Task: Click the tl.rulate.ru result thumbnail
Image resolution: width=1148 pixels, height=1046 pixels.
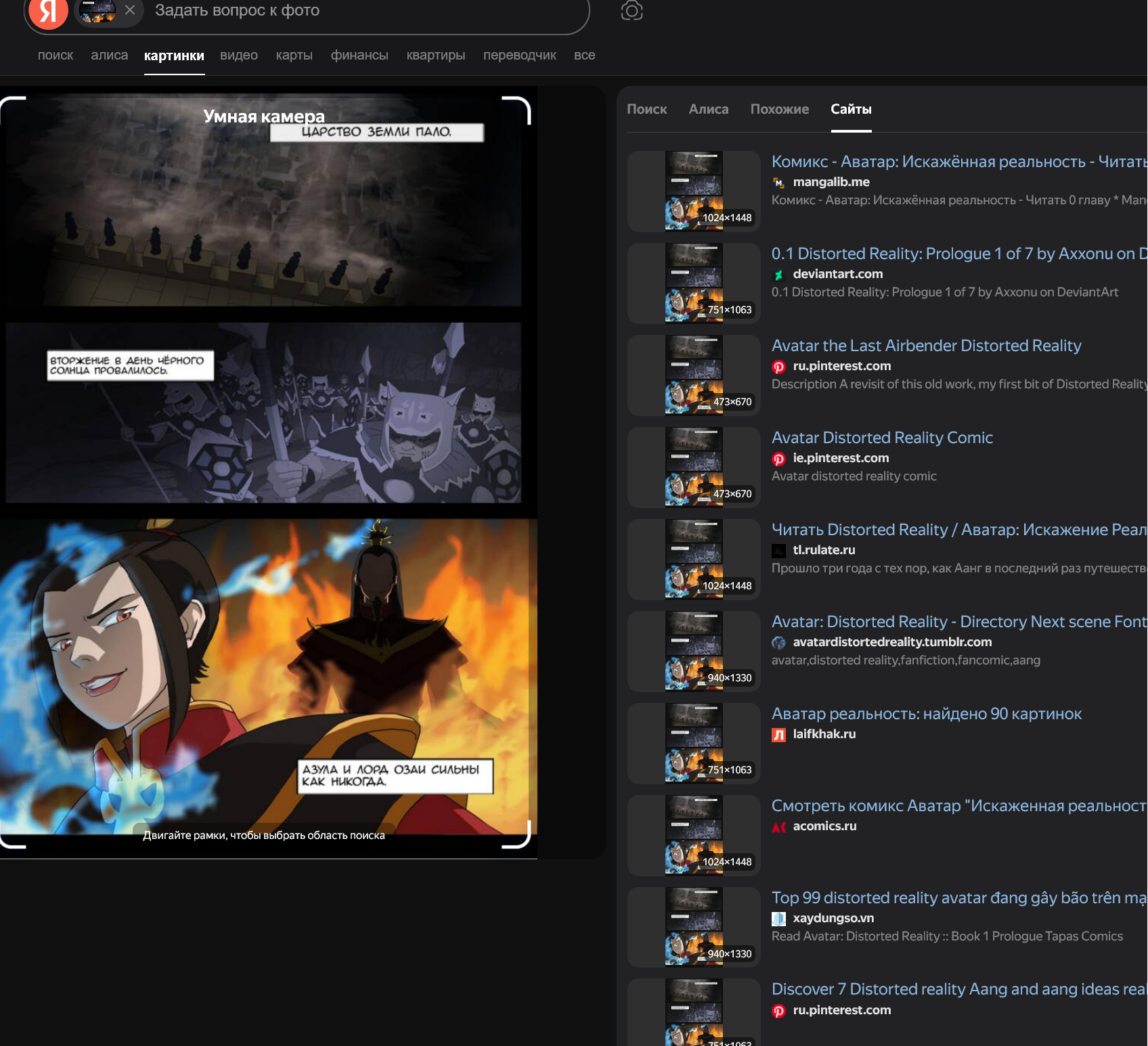Action: 694,560
